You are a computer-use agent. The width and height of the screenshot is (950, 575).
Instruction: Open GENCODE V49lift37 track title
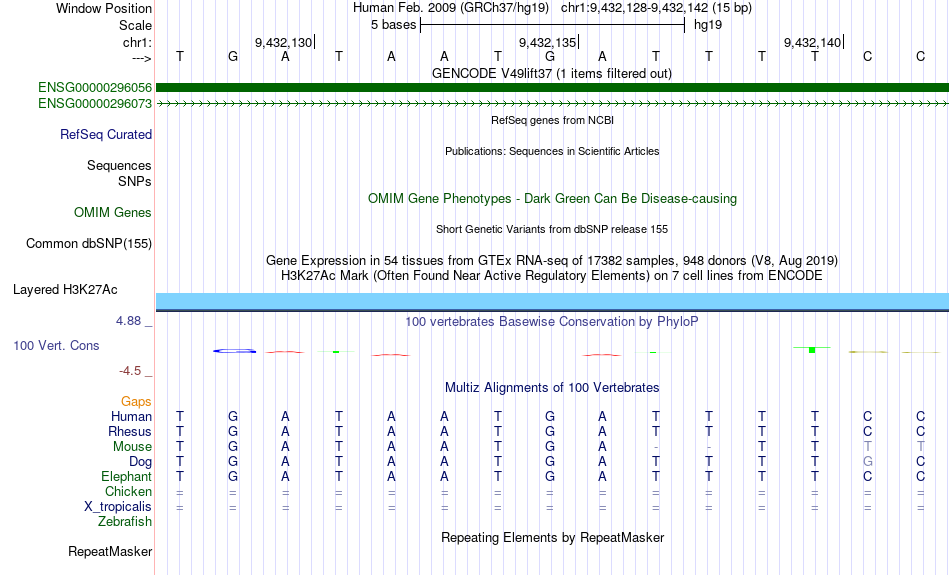click(x=552, y=74)
